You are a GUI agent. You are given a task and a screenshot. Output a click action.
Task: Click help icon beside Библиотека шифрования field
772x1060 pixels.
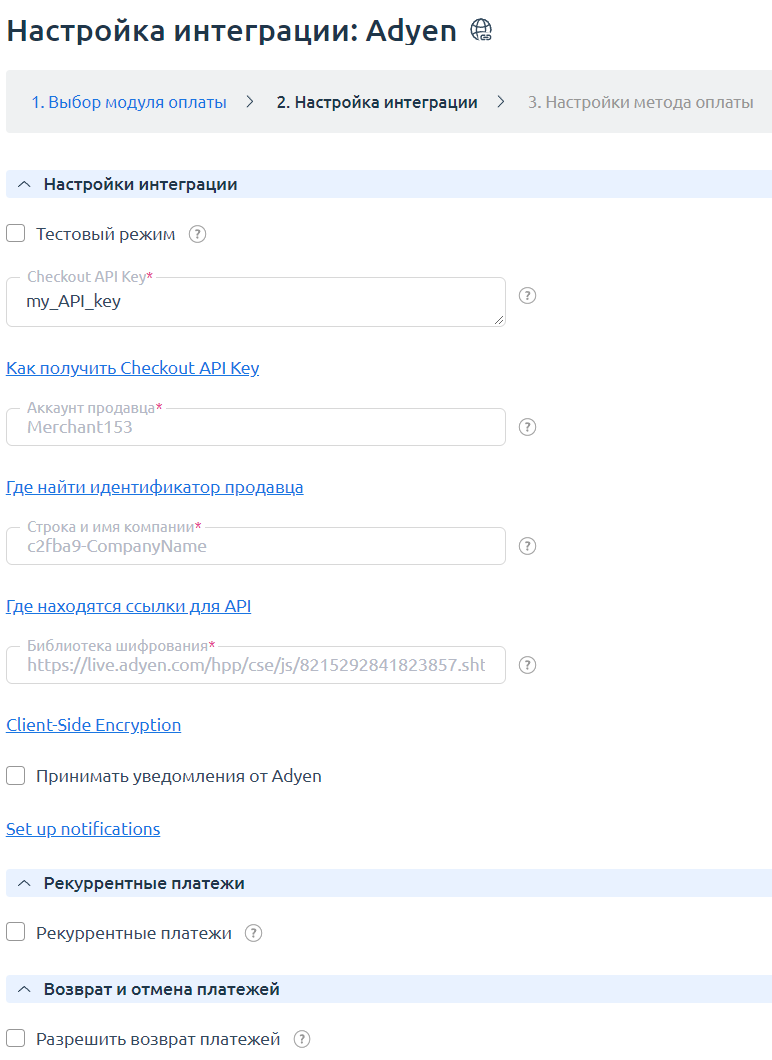(528, 665)
